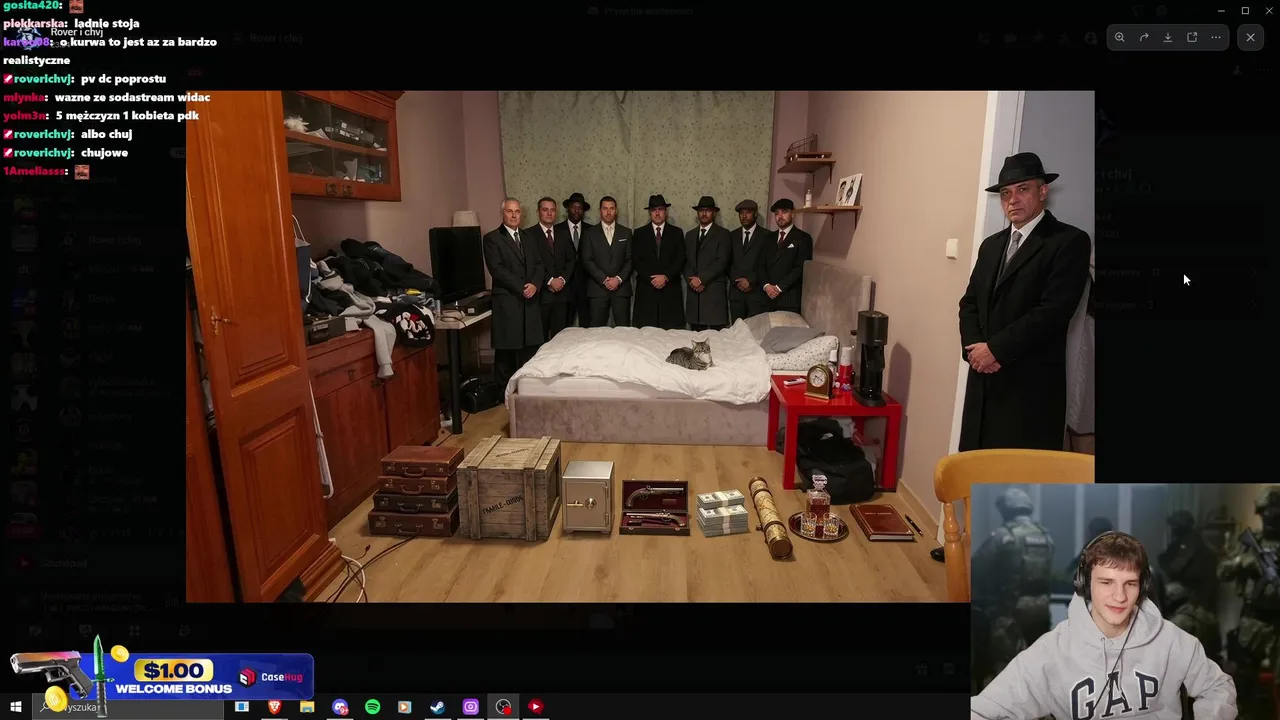
Task: Click chat message '5 mężczyzn 1 kobieta pdk'
Action: (x=127, y=116)
